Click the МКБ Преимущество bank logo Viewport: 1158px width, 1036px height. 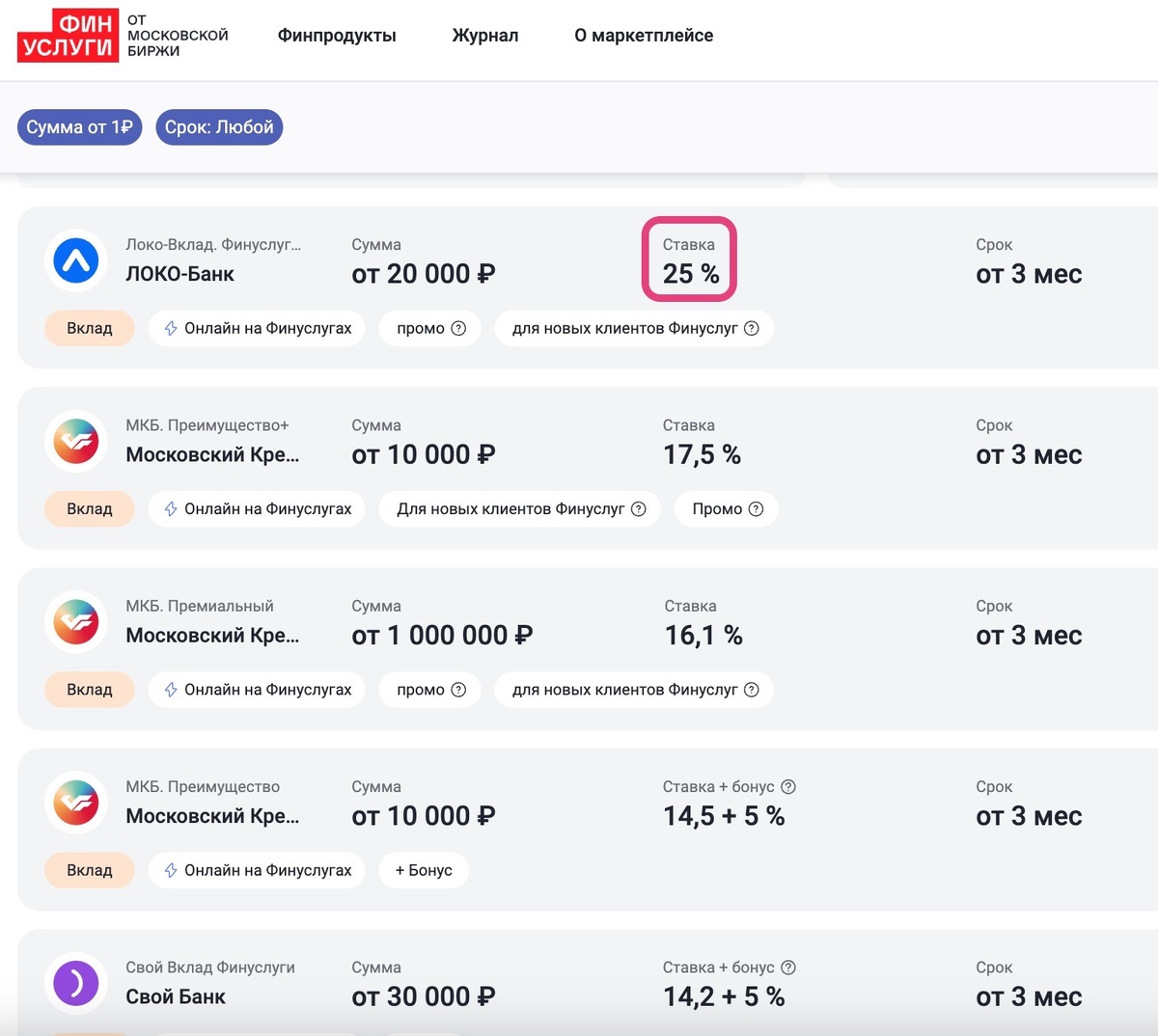76,803
